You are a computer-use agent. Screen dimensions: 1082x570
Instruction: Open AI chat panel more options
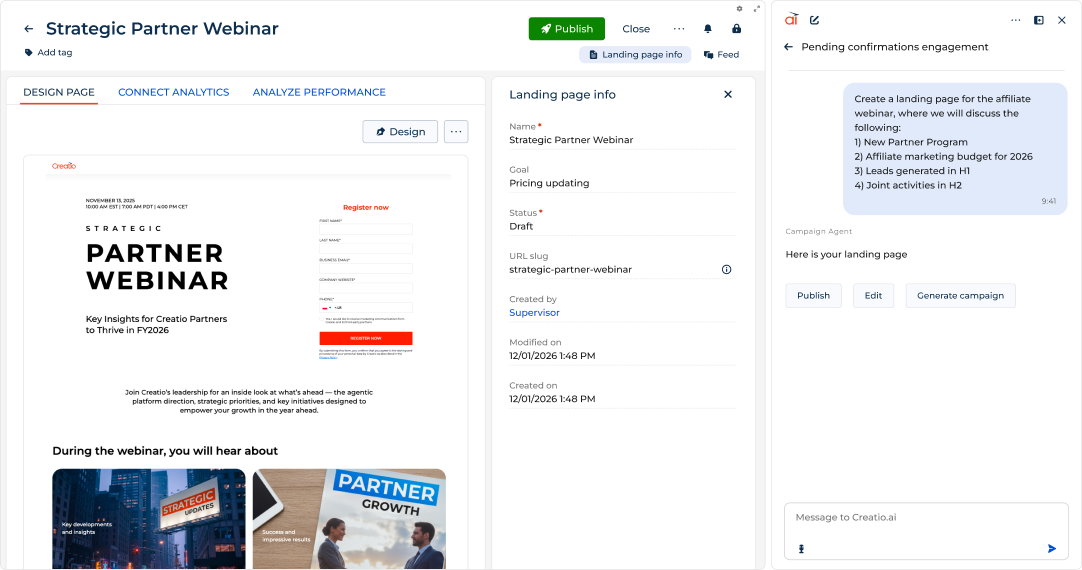(x=1016, y=20)
